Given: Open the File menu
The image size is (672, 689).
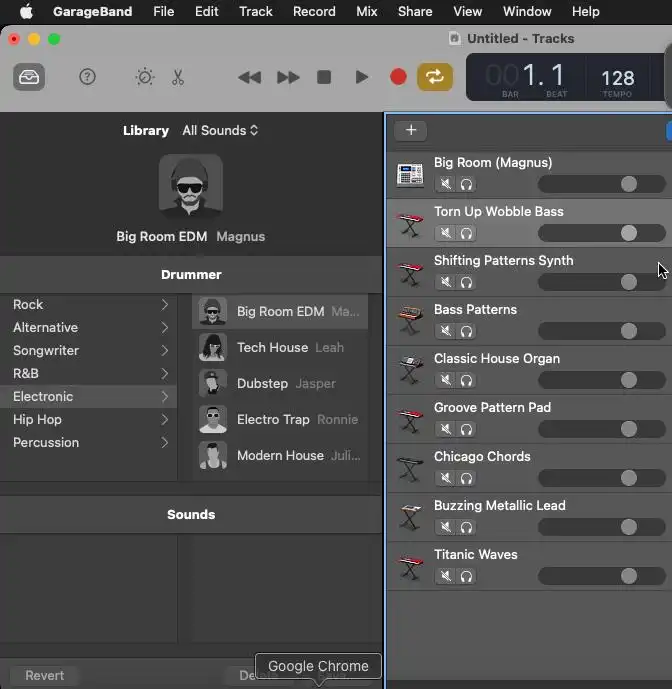Looking at the screenshot, I should tap(163, 11).
